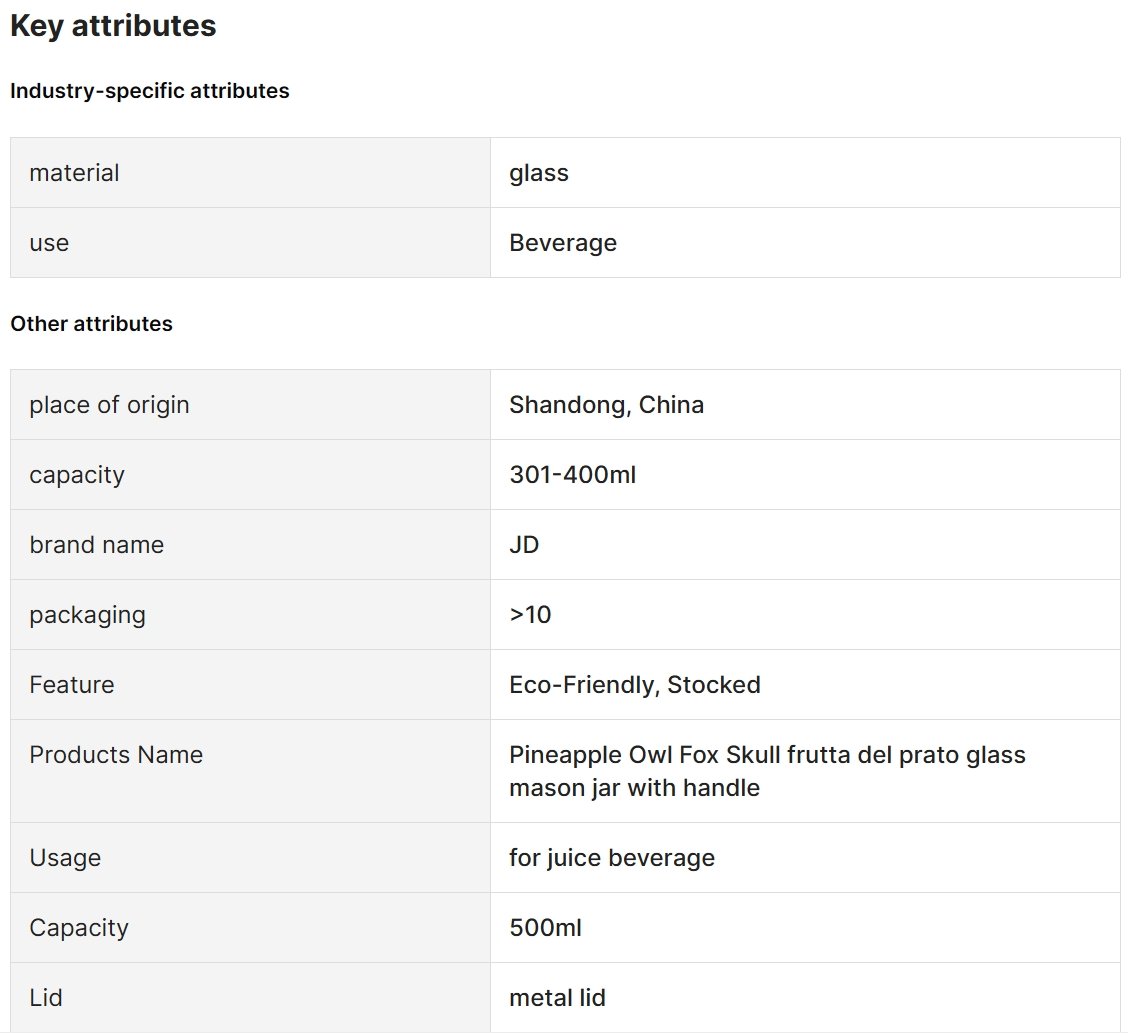Image resolution: width=1128 pixels, height=1033 pixels.
Task: Select the Beverage value text
Action: (x=563, y=243)
